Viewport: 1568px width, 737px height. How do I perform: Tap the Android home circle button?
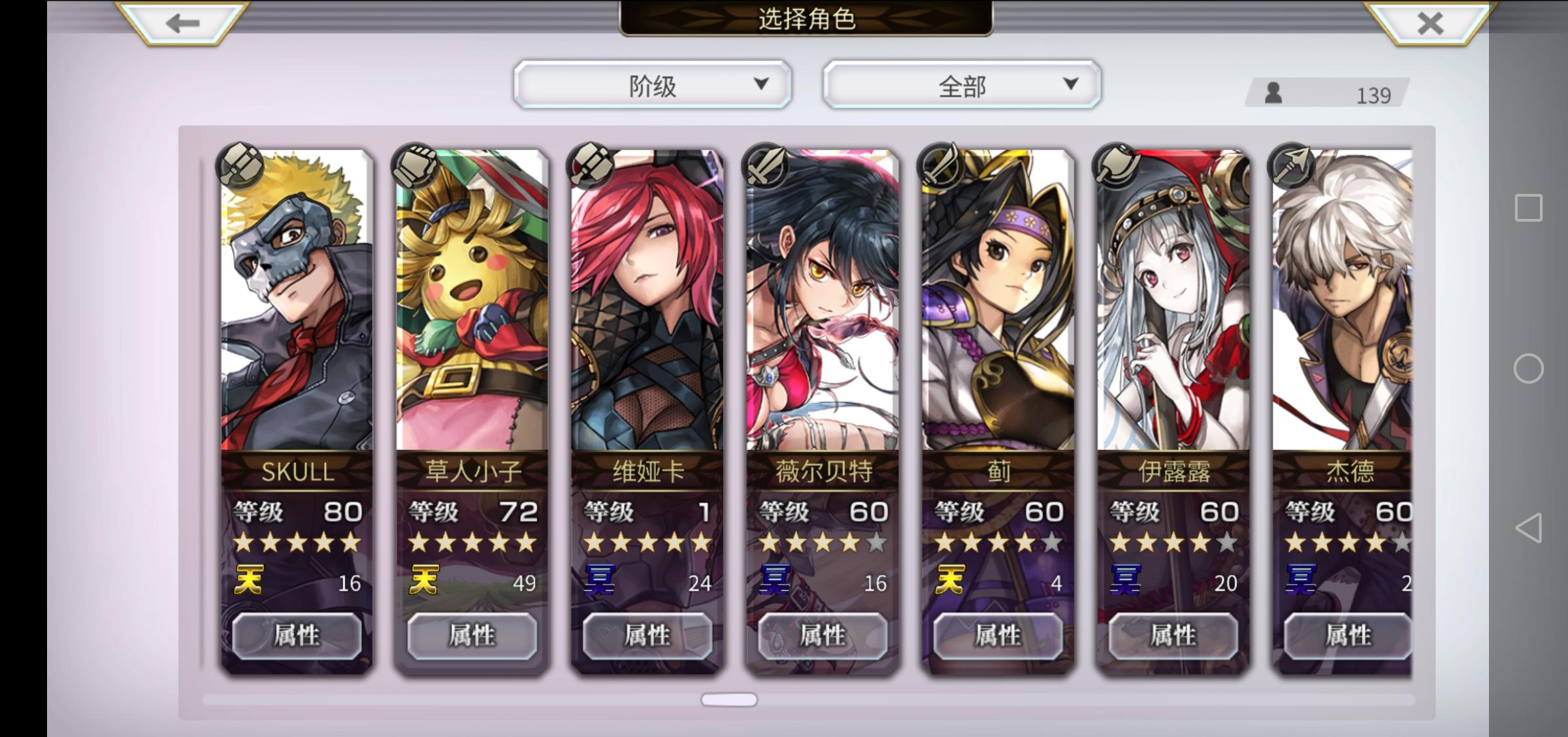pos(1528,368)
